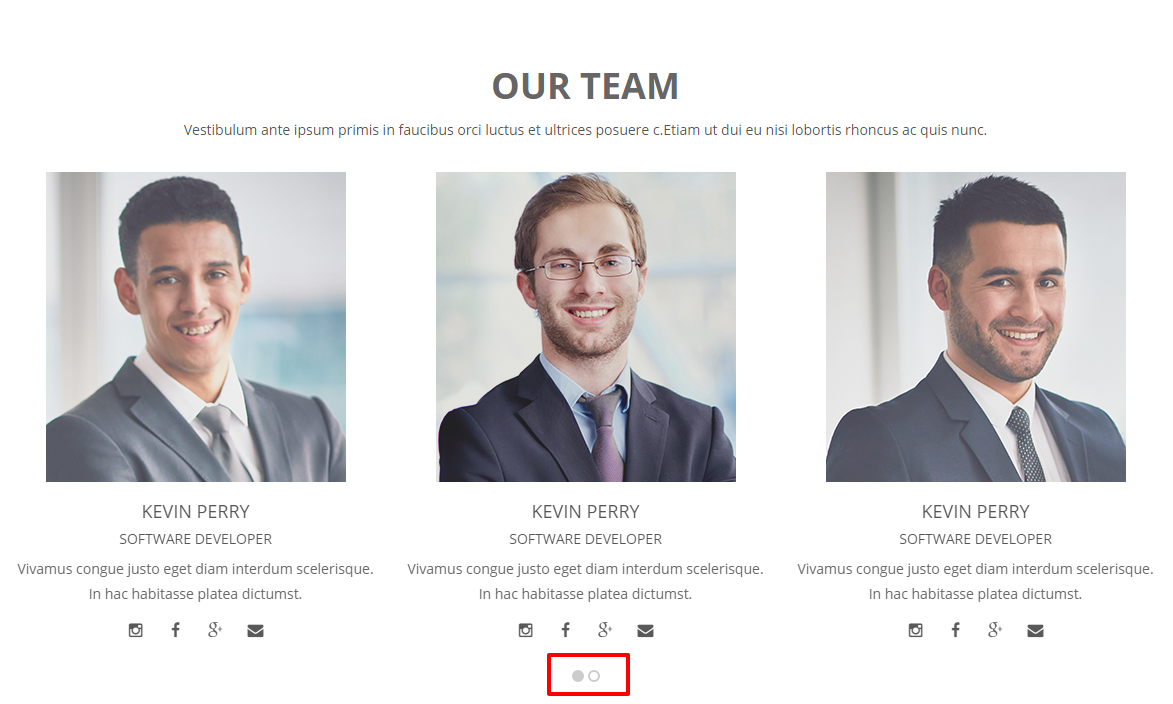This screenshot has height=704, width=1173.
Task: Click Facebook icon under the right team member
Action: pyautogui.click(x=955, y=630)
